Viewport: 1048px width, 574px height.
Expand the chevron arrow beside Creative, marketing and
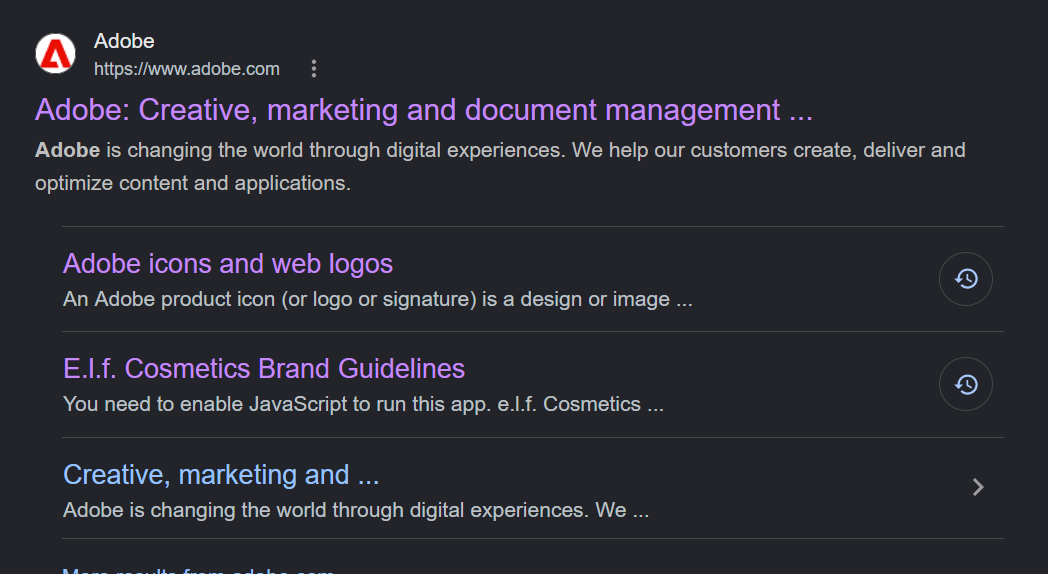978,487
